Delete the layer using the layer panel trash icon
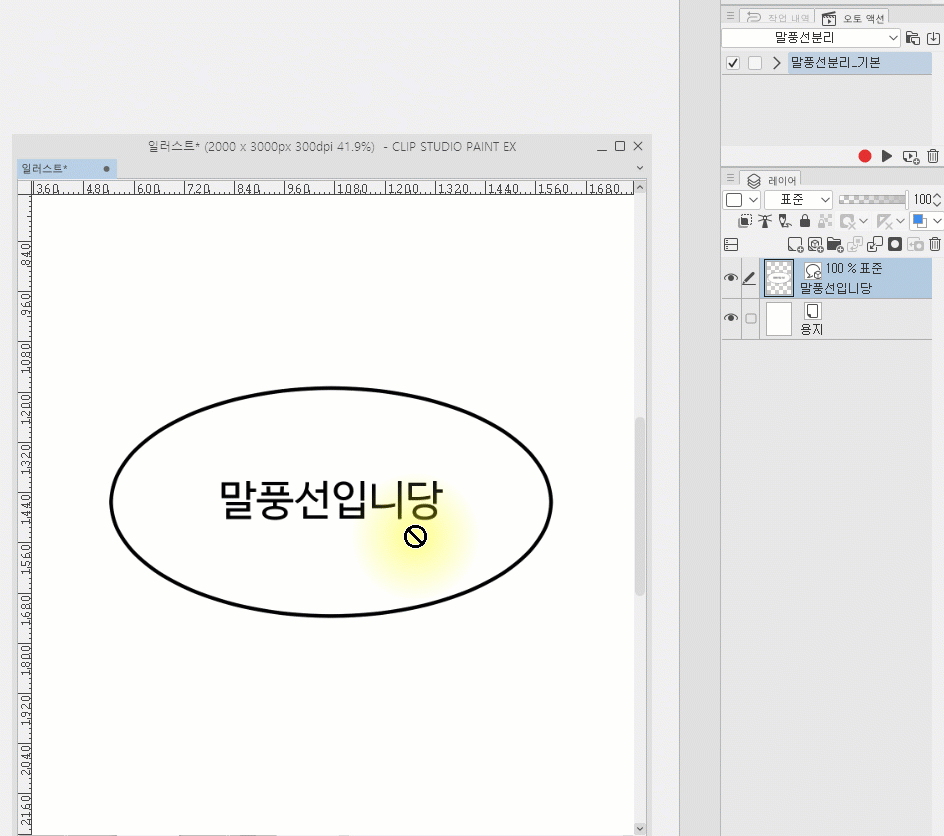Image resolution: width=944 pixels, height=836 pixels. pyautogui.click(x=935, y=244)
